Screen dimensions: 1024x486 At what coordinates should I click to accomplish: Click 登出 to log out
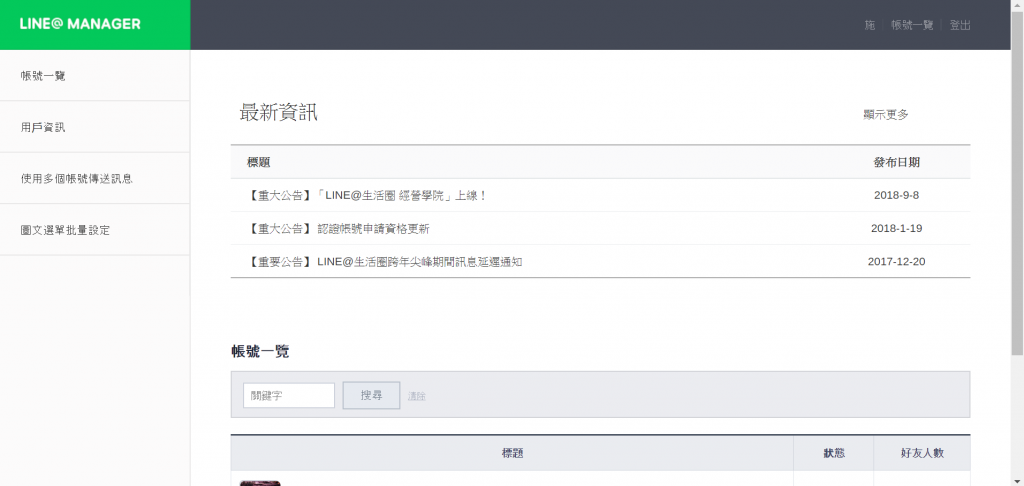coord(960,25)
